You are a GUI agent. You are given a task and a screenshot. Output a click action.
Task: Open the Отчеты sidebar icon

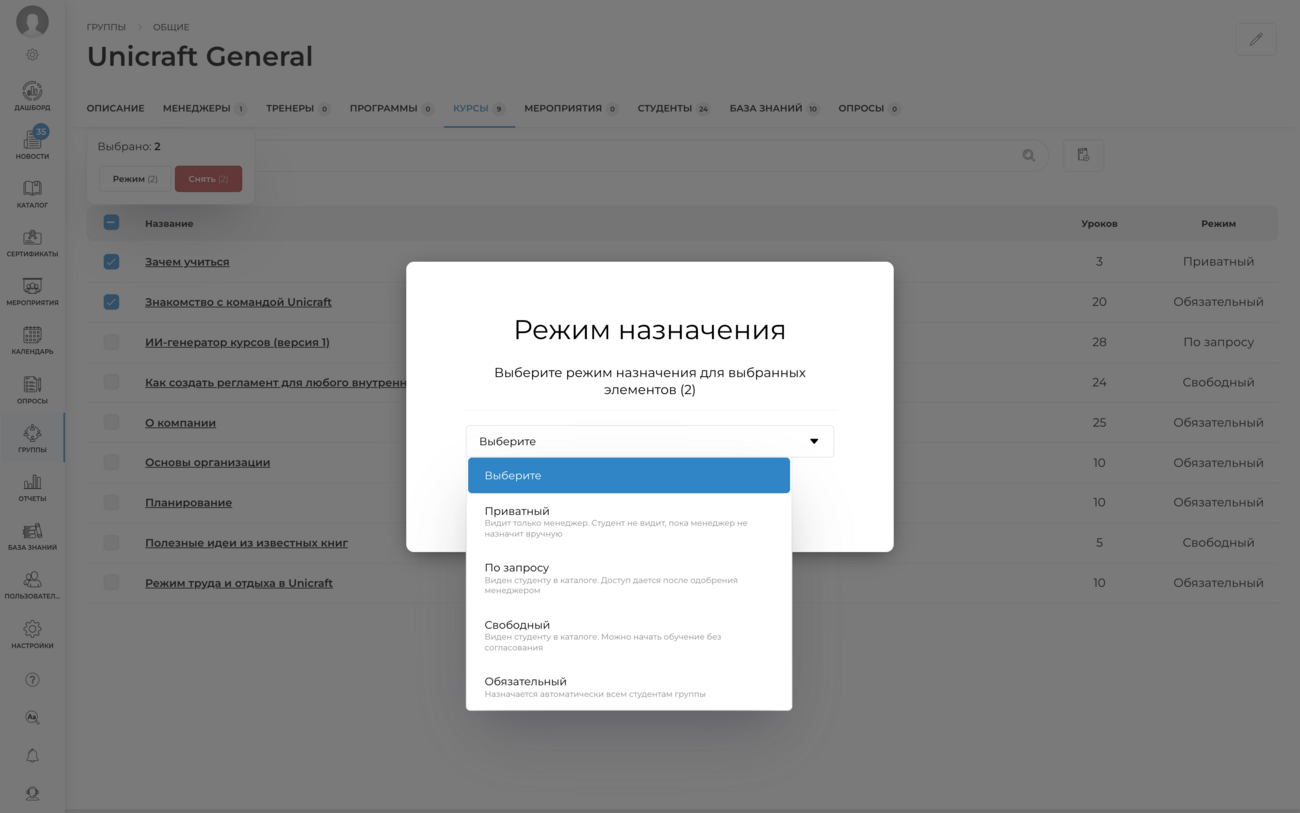point(32,487)
